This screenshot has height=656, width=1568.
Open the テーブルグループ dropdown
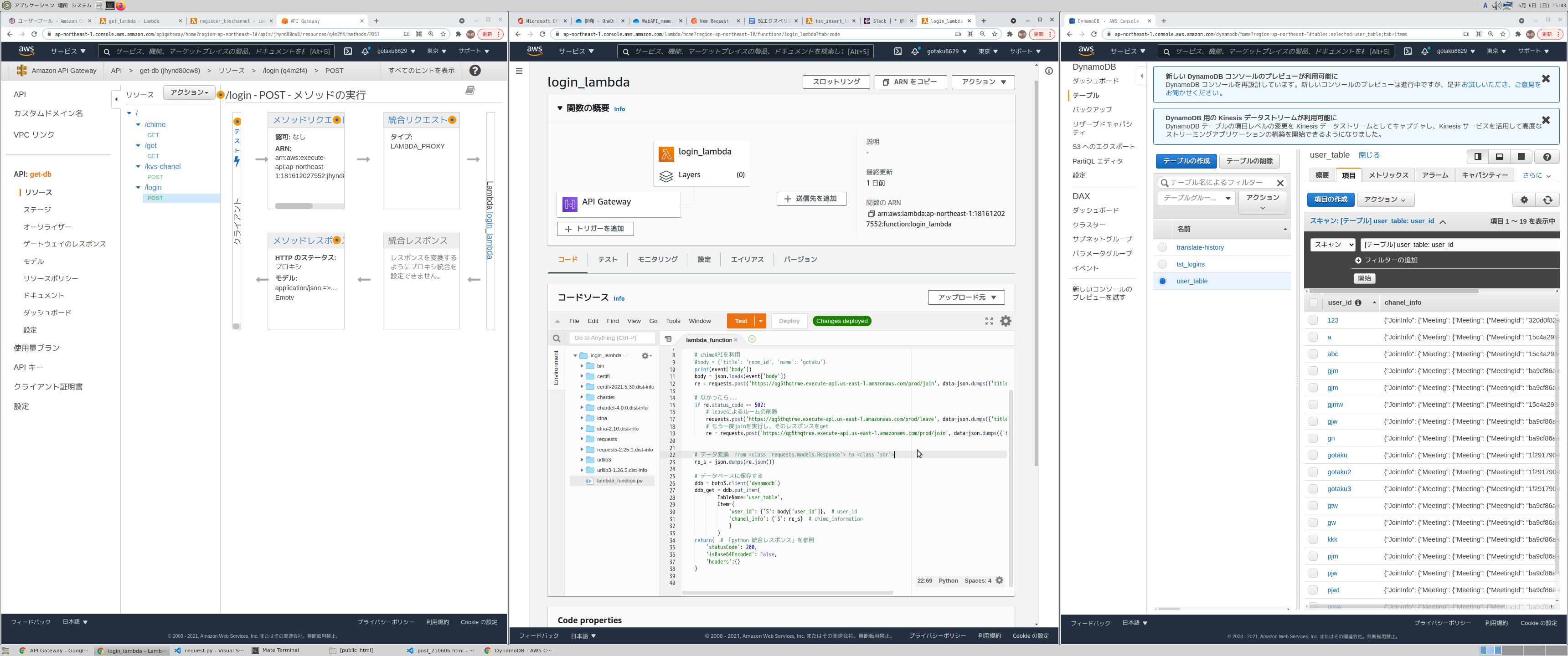(1196, 198)
